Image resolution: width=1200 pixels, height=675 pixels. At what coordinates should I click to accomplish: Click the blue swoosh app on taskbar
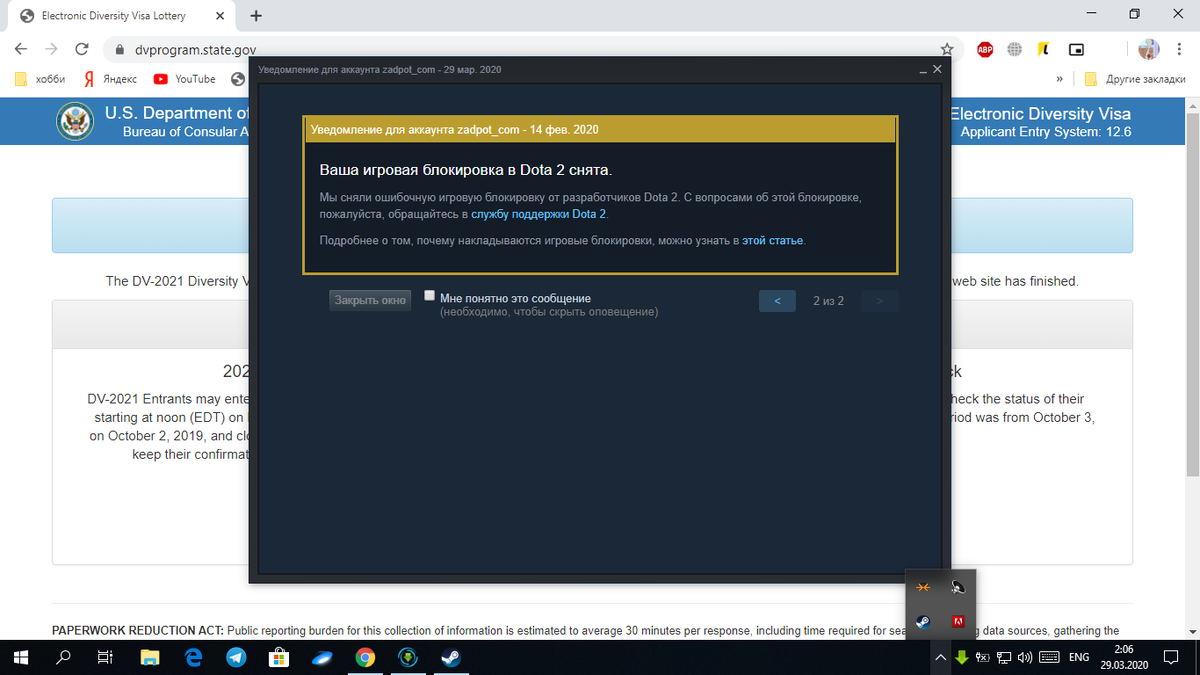pyautogui.click(x=322, y=657)
